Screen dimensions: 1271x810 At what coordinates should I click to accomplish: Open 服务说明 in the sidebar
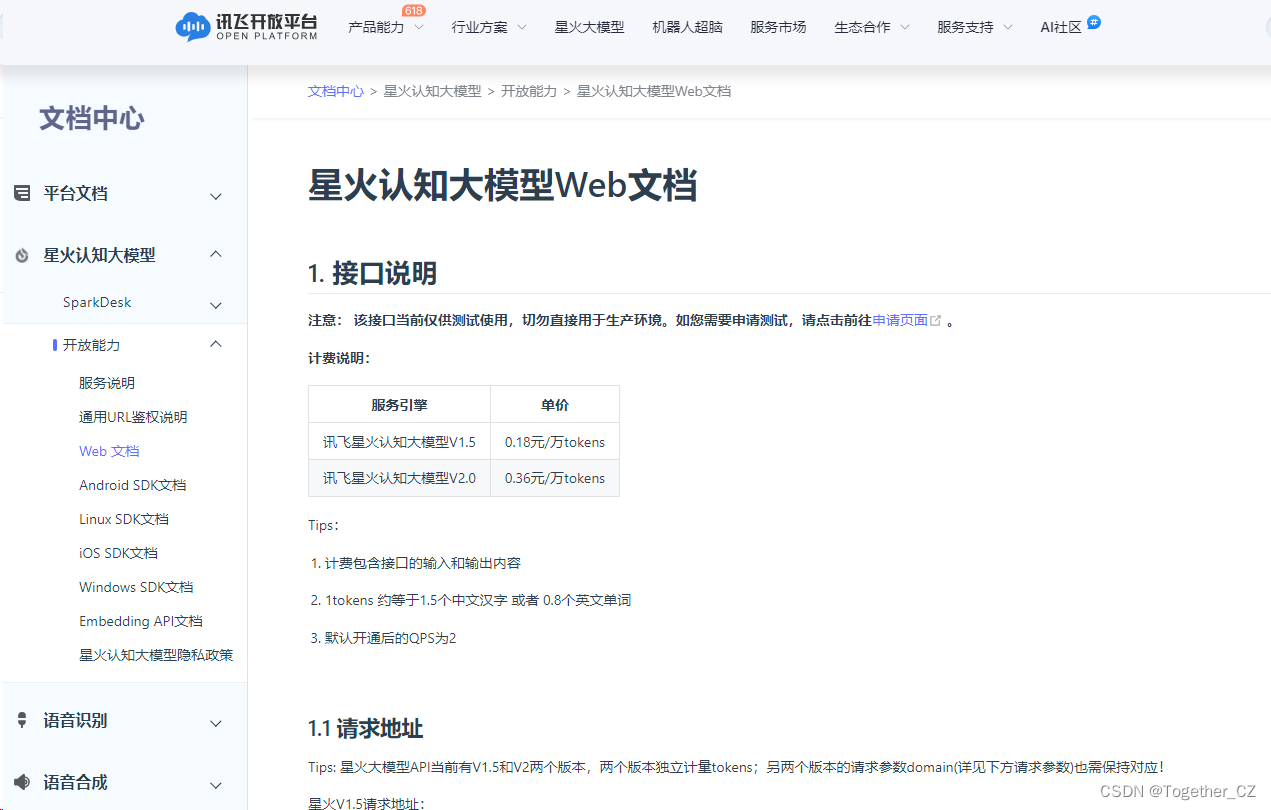107,383
